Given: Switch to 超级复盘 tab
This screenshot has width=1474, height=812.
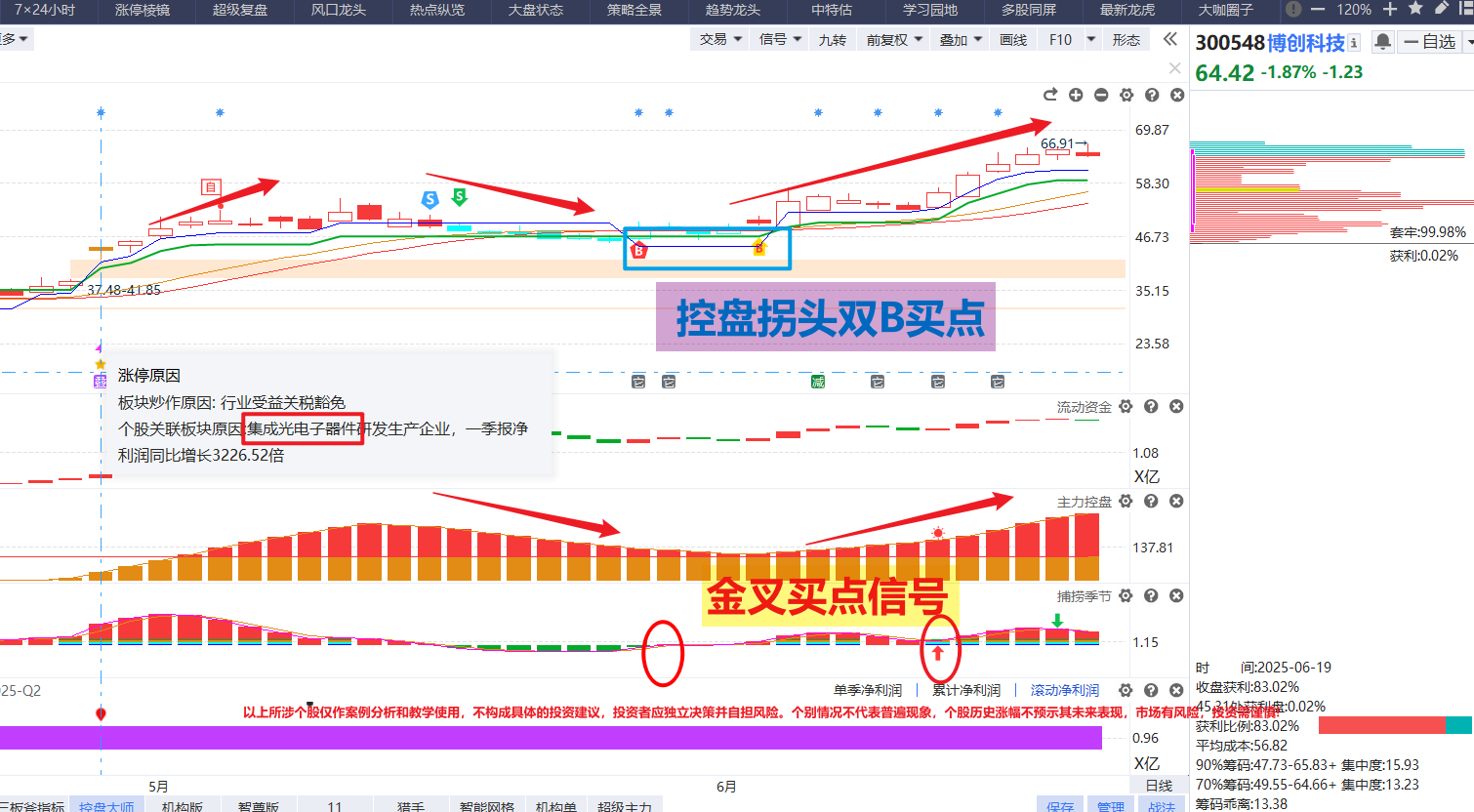Looking at the screenshot, I should 240,10.
